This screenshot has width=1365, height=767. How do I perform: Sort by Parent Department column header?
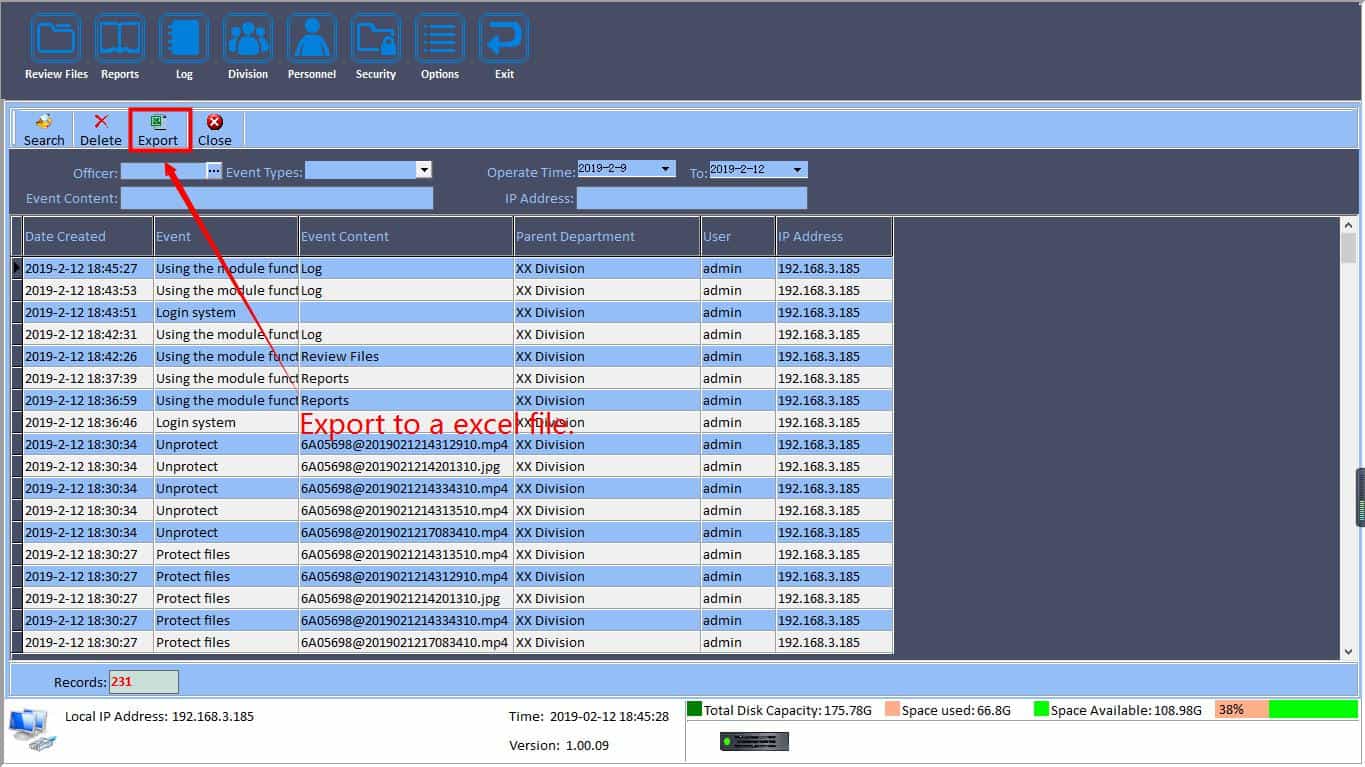(x=607, y=237)
